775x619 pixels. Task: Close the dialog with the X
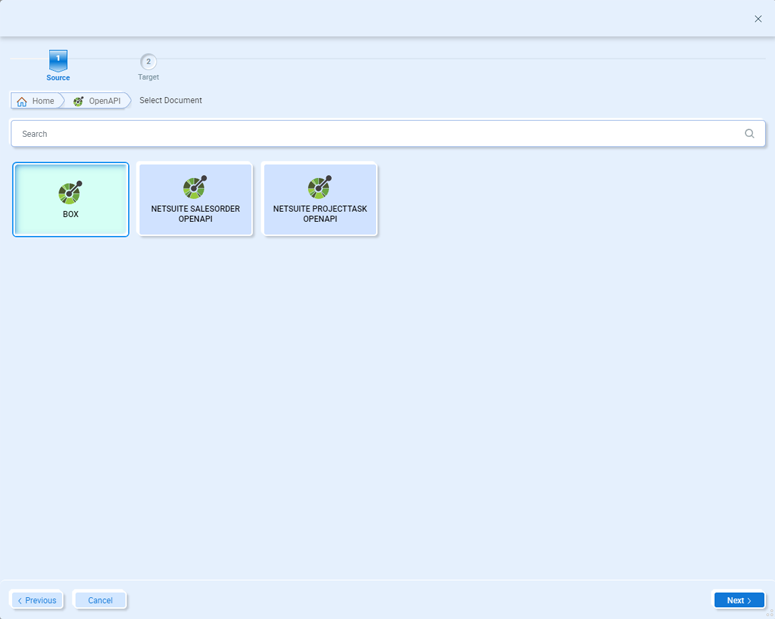pyautogui.click(x=758, y=19)
